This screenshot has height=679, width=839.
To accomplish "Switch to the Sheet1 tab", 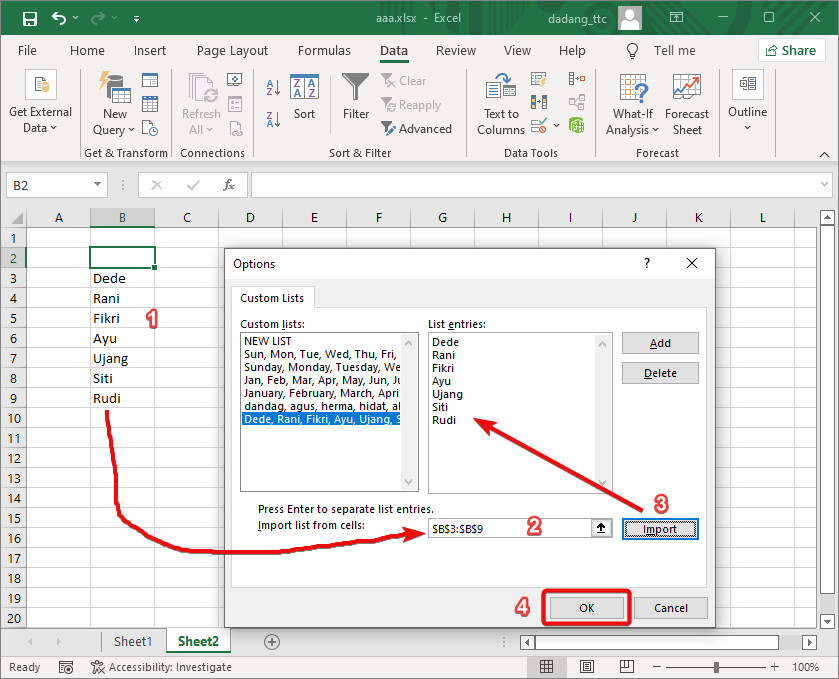I will 133,641.
